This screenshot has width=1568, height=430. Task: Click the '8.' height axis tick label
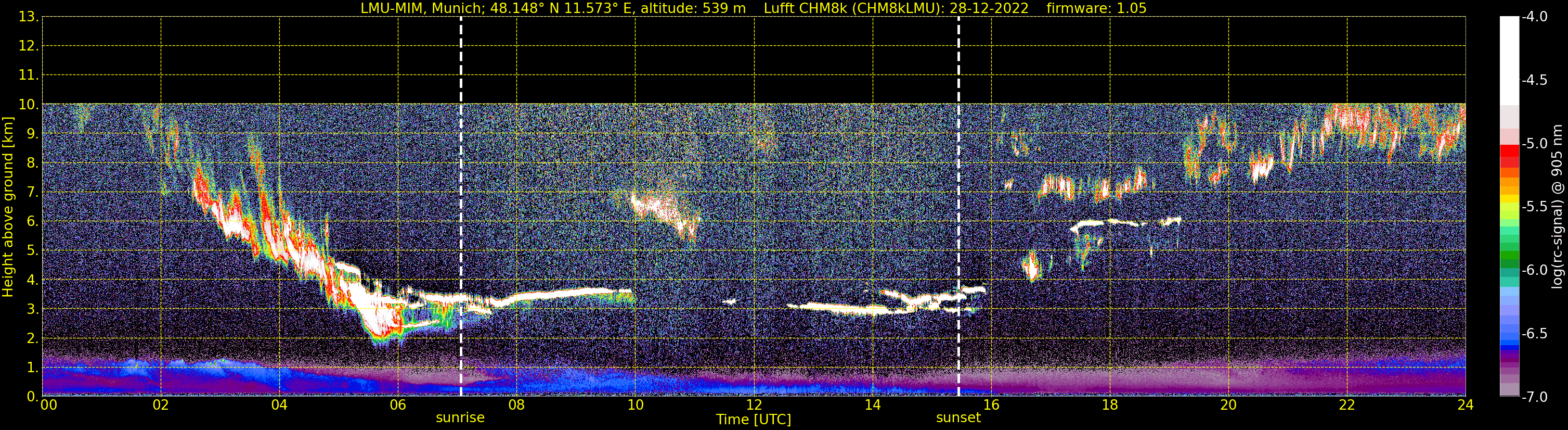[x=33, y=163]
